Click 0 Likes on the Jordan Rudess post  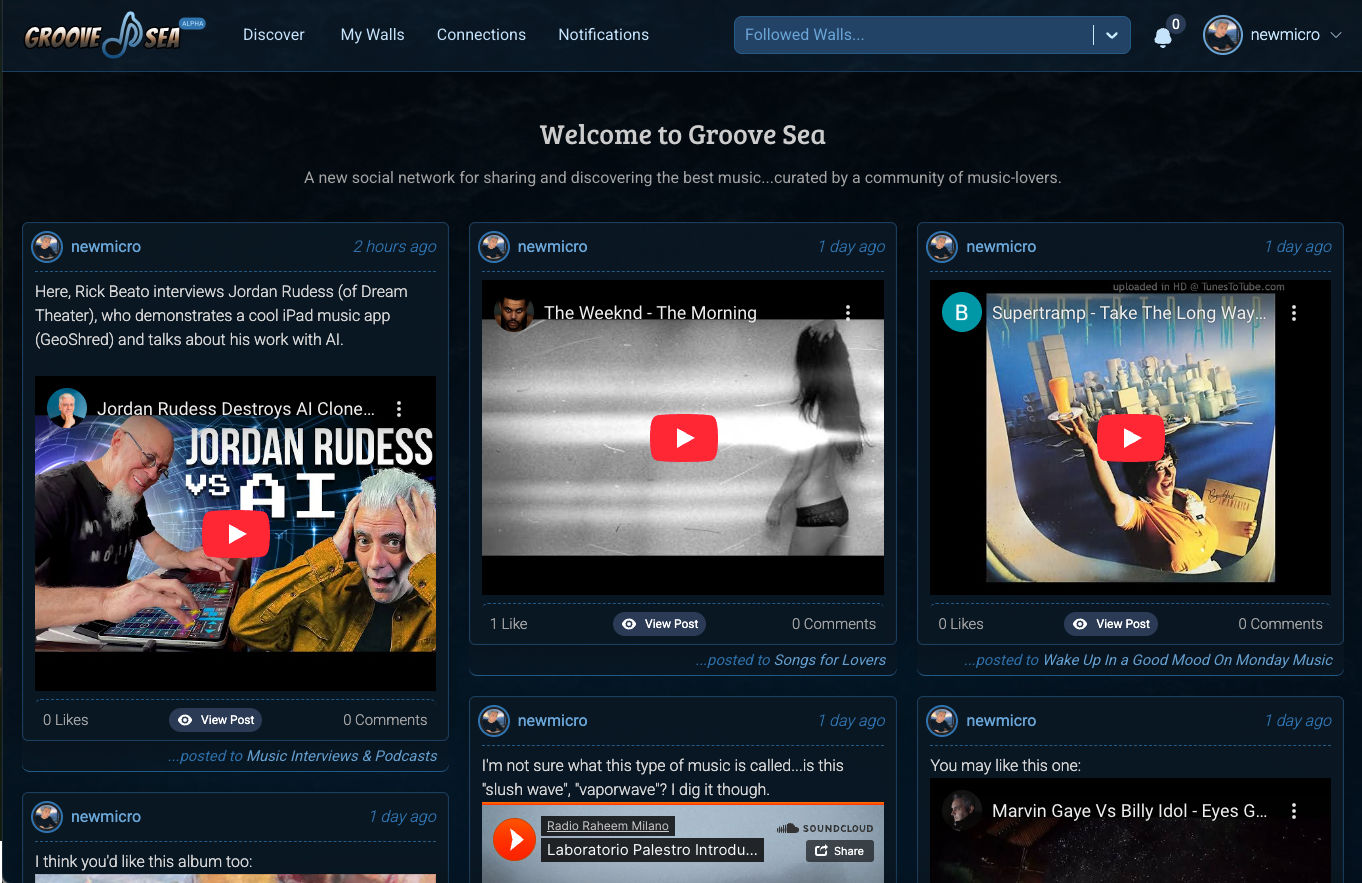point(66,720)
